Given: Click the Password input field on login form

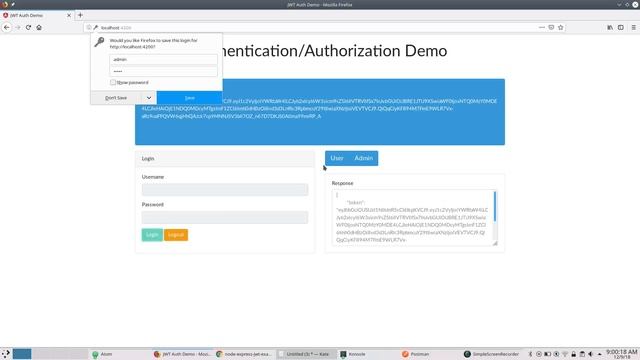Looking at the screenshot, I should [225, 217].
